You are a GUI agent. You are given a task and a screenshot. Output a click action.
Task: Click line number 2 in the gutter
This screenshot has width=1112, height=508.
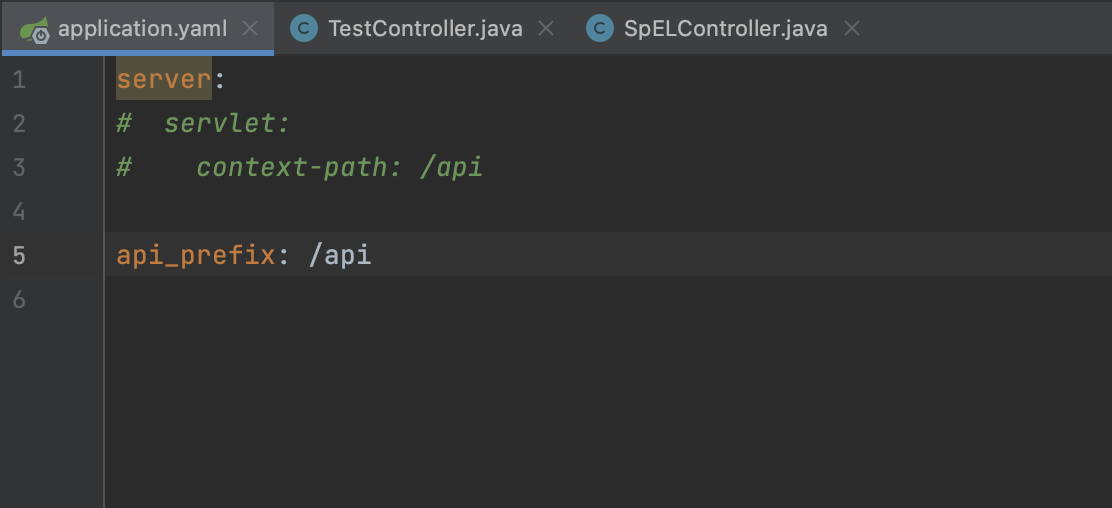pos(19,123)
